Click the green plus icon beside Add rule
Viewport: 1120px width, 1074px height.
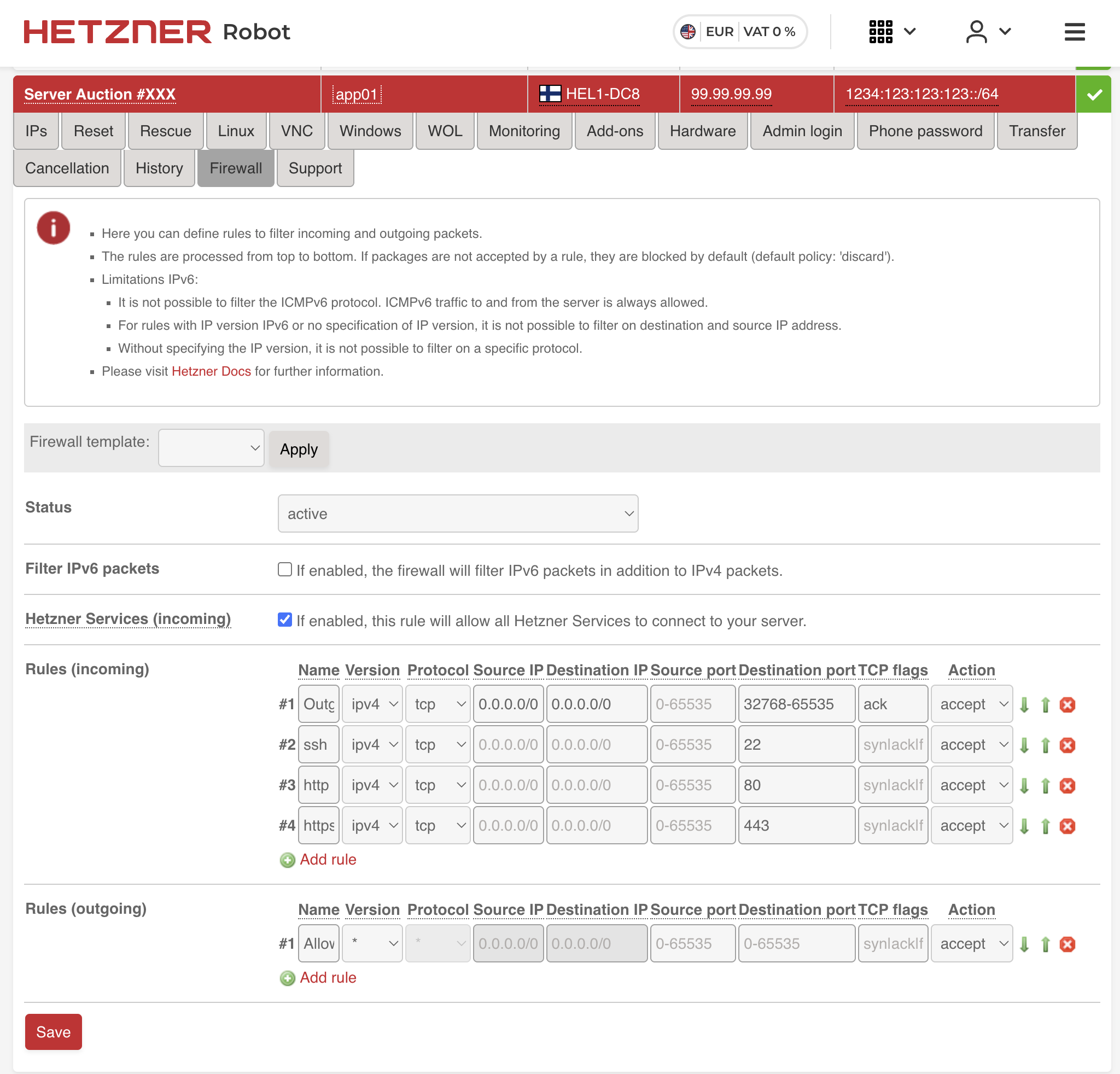click(288, 860)
